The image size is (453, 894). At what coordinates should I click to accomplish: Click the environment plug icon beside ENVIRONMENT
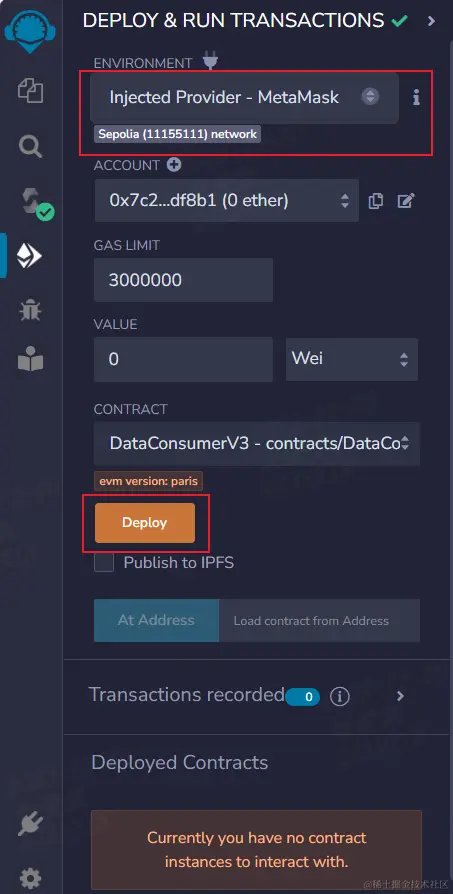(x=210, y=61)
